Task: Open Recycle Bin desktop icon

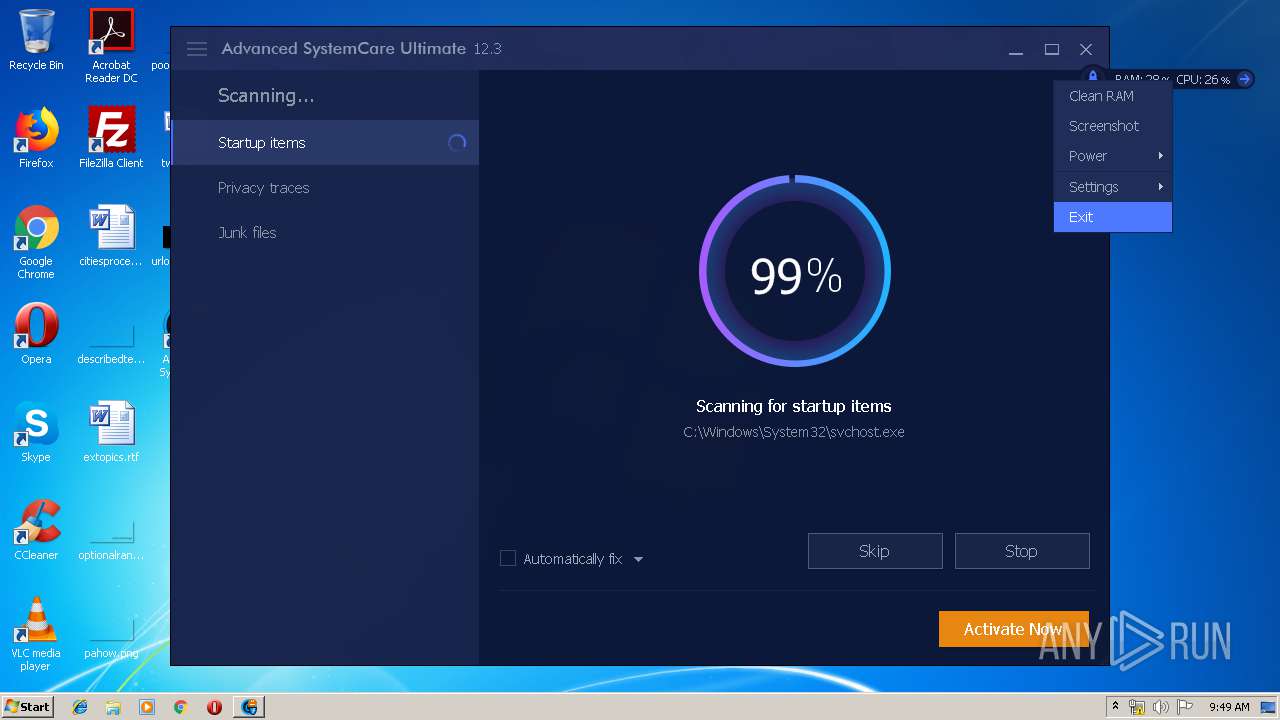Action: 36,40
